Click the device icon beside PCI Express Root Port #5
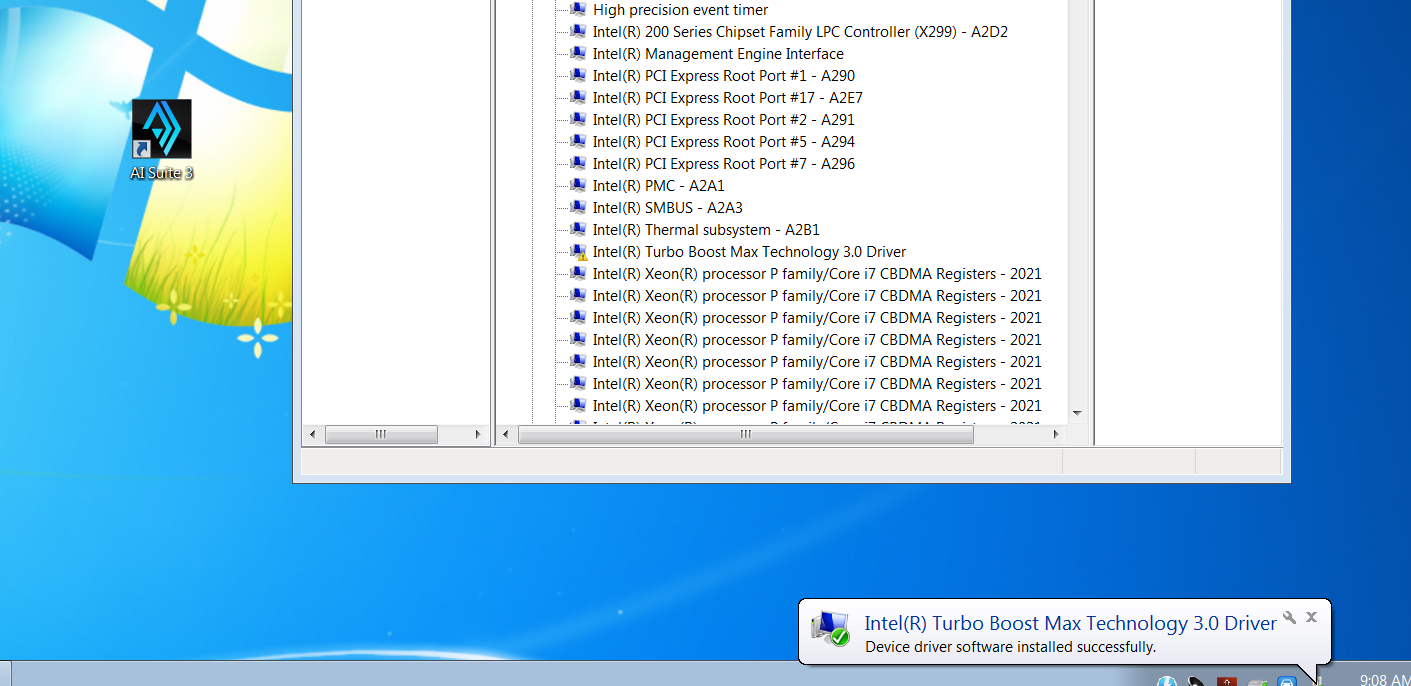The width and height of the screenshot is (1411, 686). [x=577, y=142]
